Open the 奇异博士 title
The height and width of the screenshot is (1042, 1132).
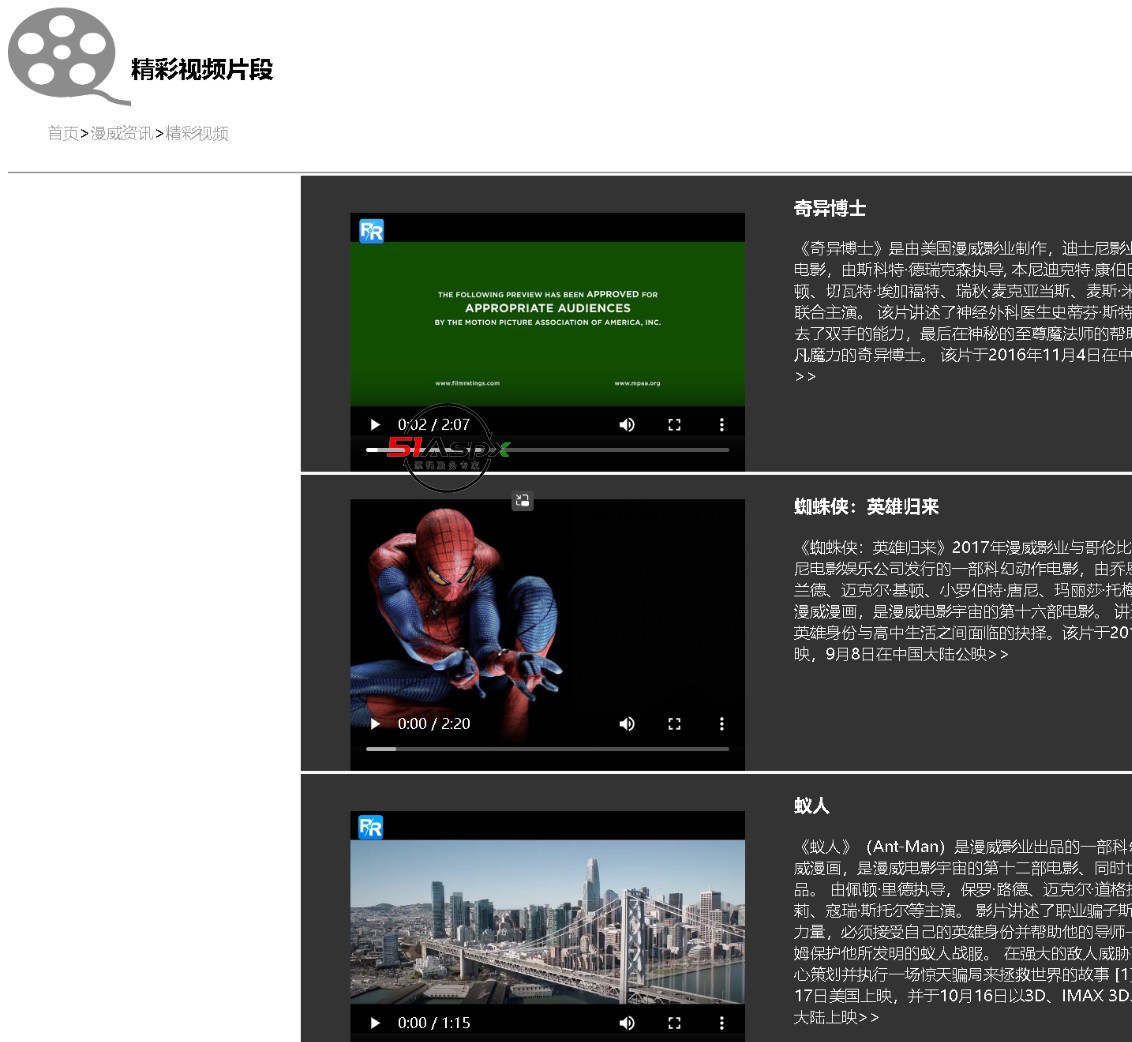click(830, 209)
